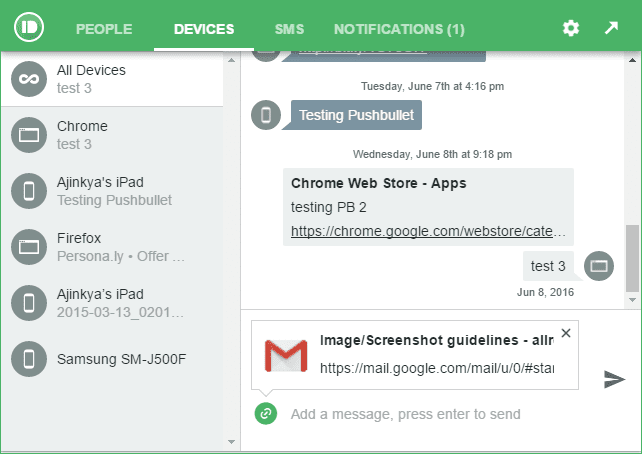Send the push with paper plane icon
642x454 pixels.
pos(614,379)
